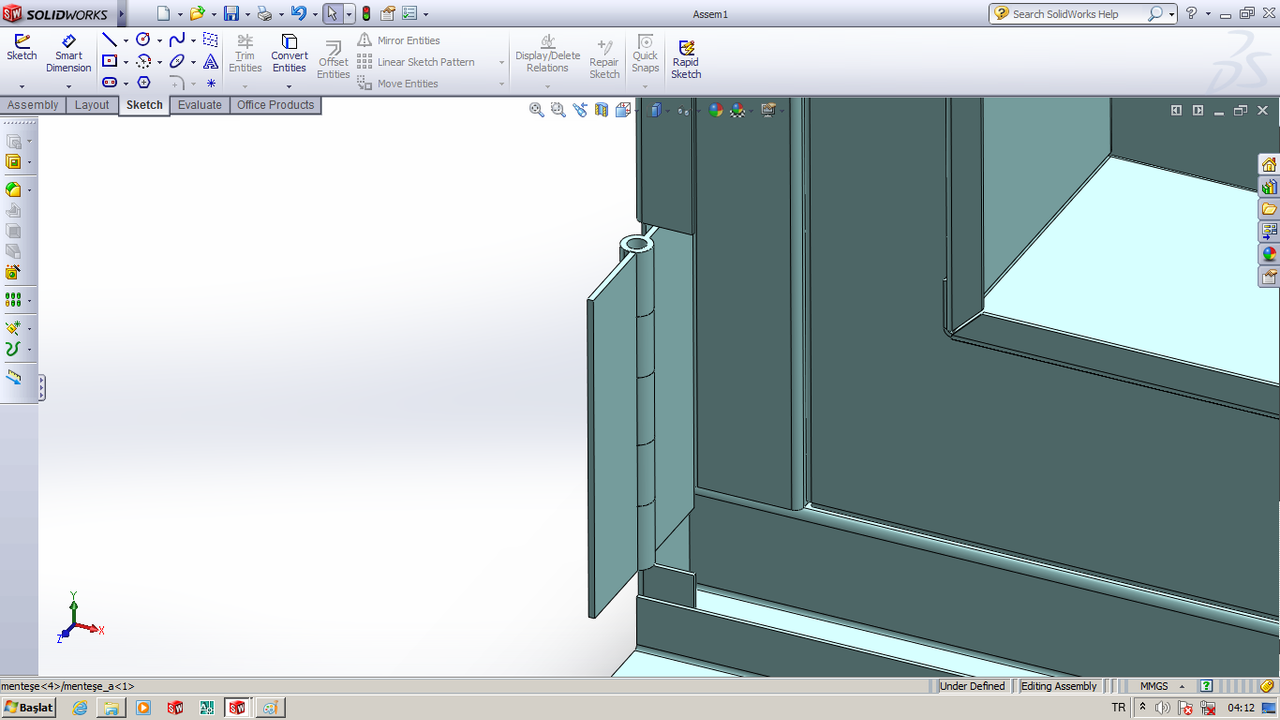Click the Move Entities button

(398, 84)
